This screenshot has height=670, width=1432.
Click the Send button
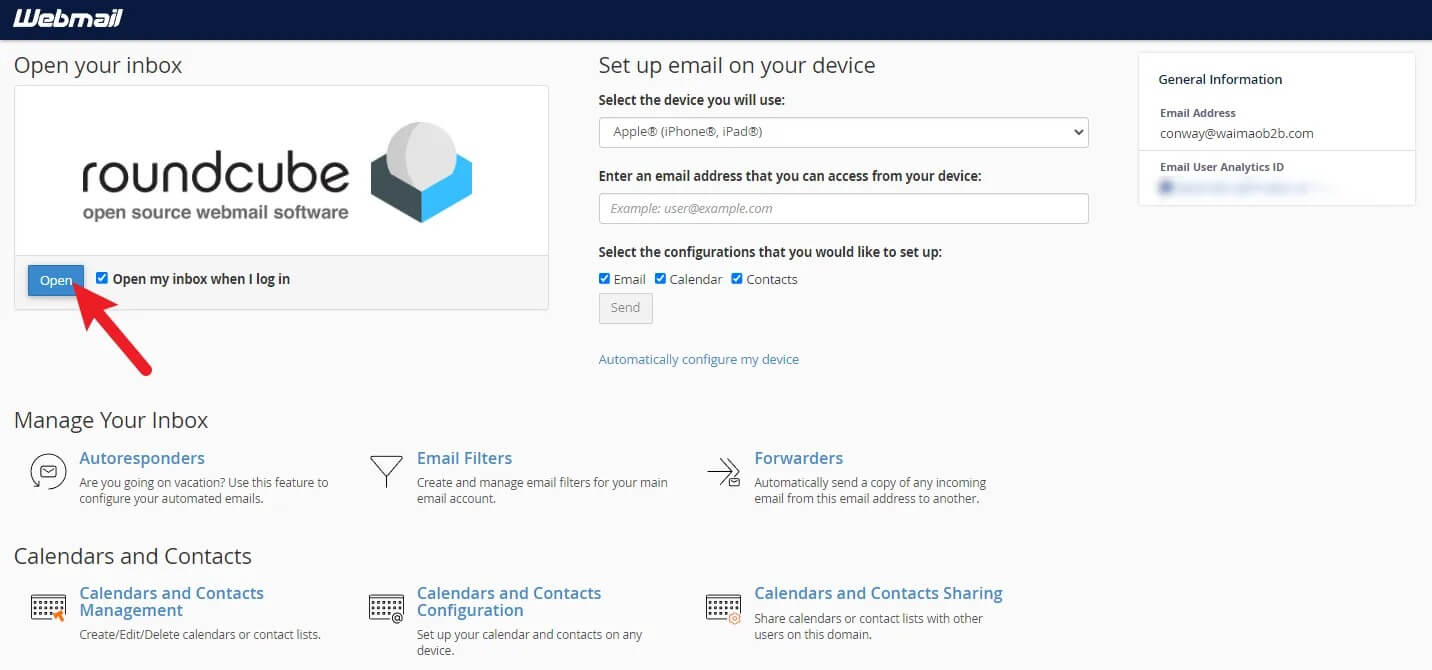625,308
